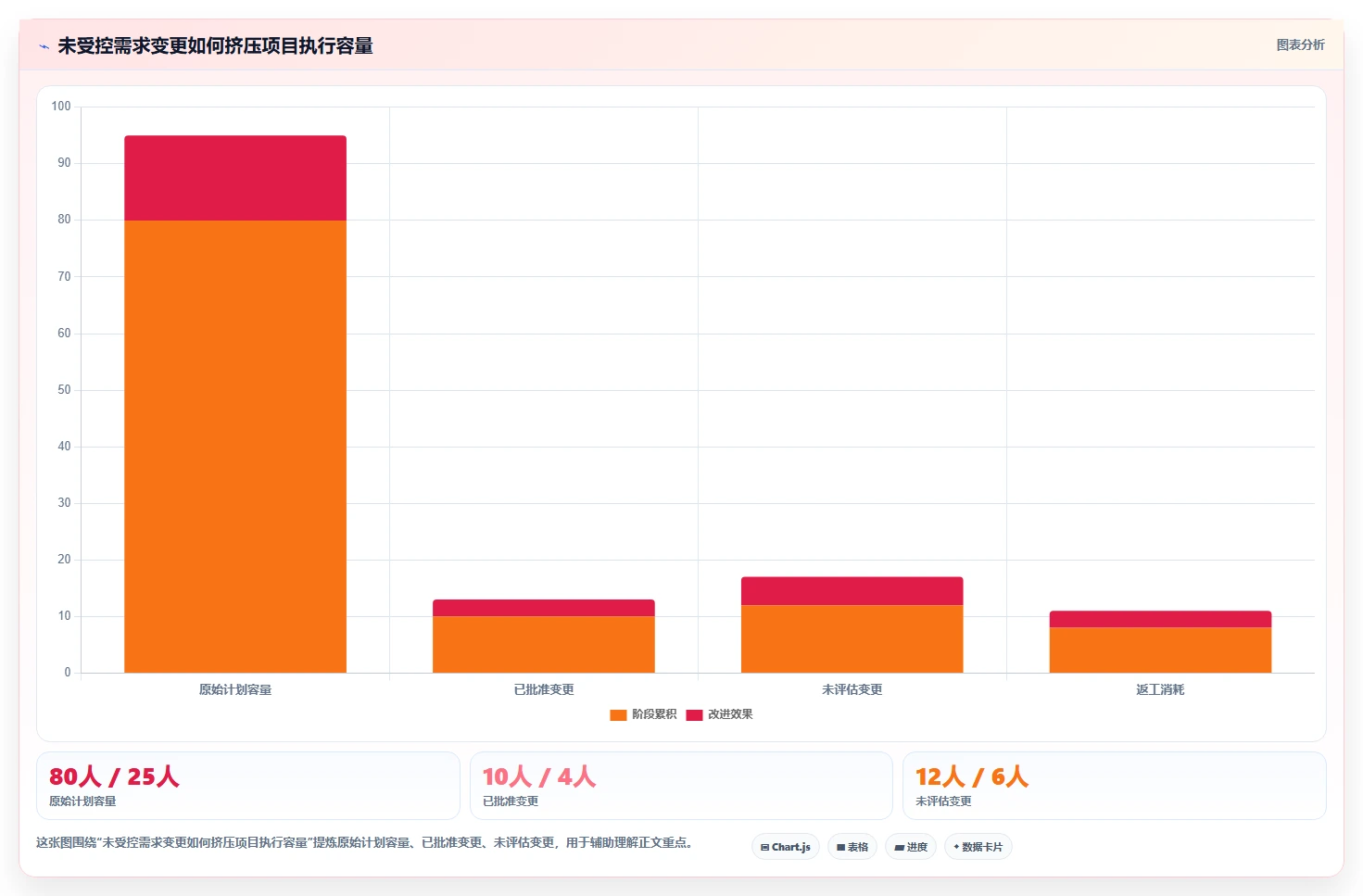The width and height of the screenshot is (1363, 896).
Task: Click the red 改进效果 legend swatch
Action: tap(694, 714)
